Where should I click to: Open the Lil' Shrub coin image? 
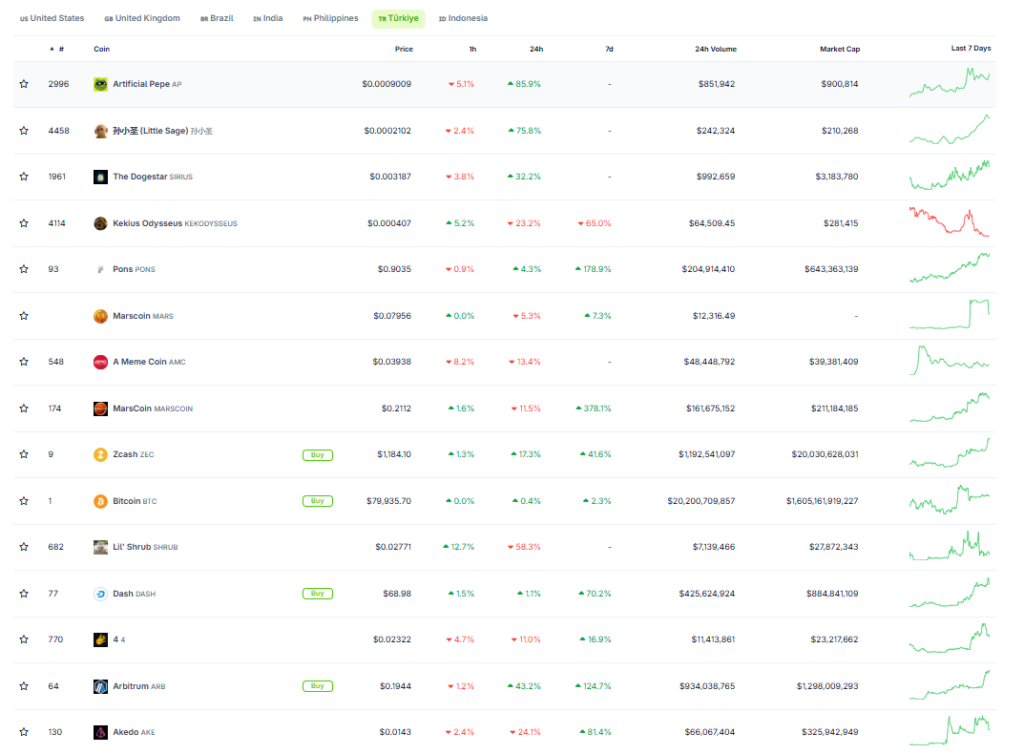click(101, 547)
